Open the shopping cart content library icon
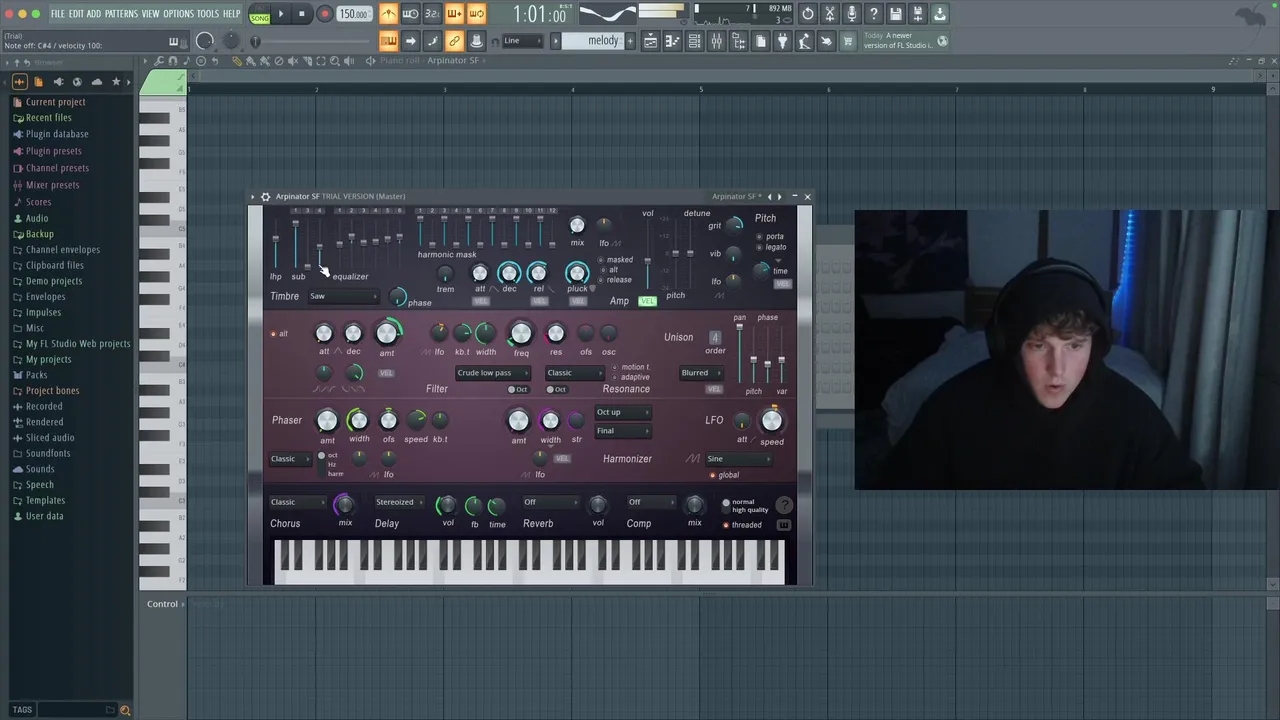Image resolution: width=1280 pixels, height=720 pixels. coord(848,41)
